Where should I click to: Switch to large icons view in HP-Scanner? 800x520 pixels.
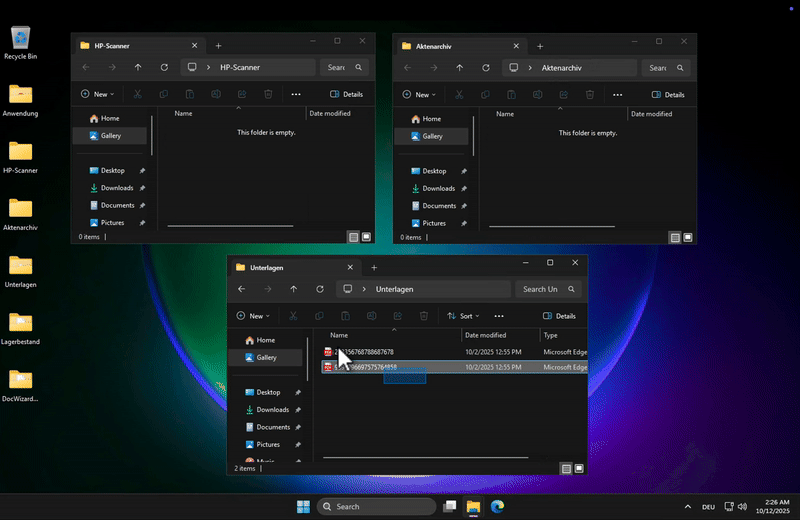tap(366, 237)
